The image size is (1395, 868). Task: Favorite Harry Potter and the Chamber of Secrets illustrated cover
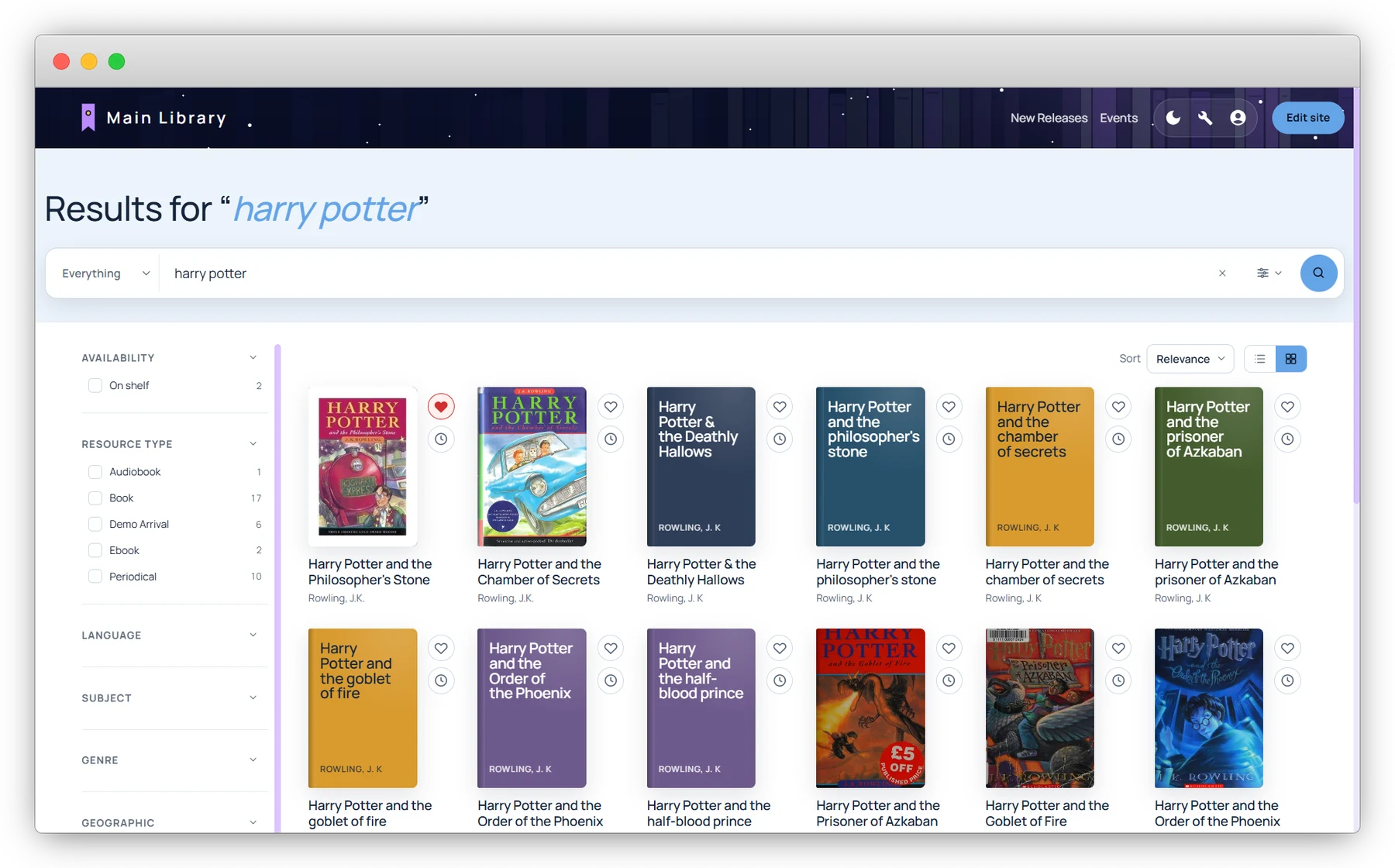pyautogui.click(x=611, y=407)
